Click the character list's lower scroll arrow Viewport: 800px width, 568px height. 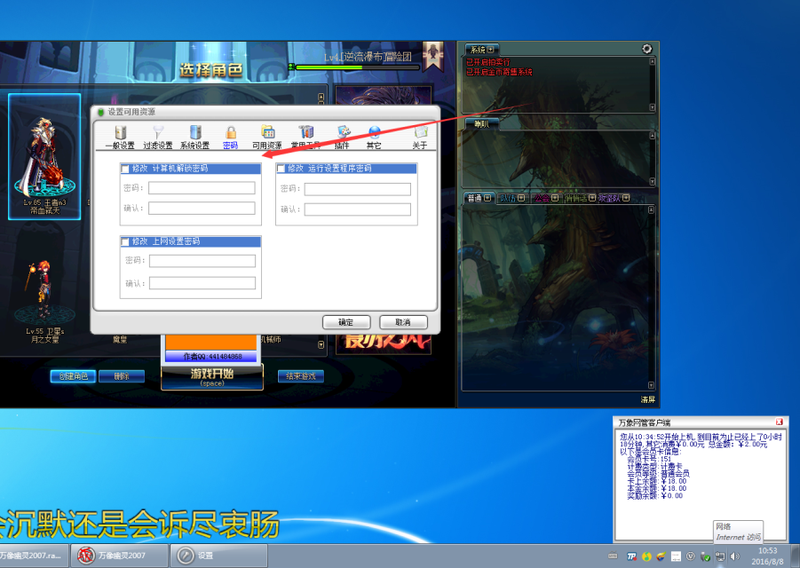(x=321, y=345)
